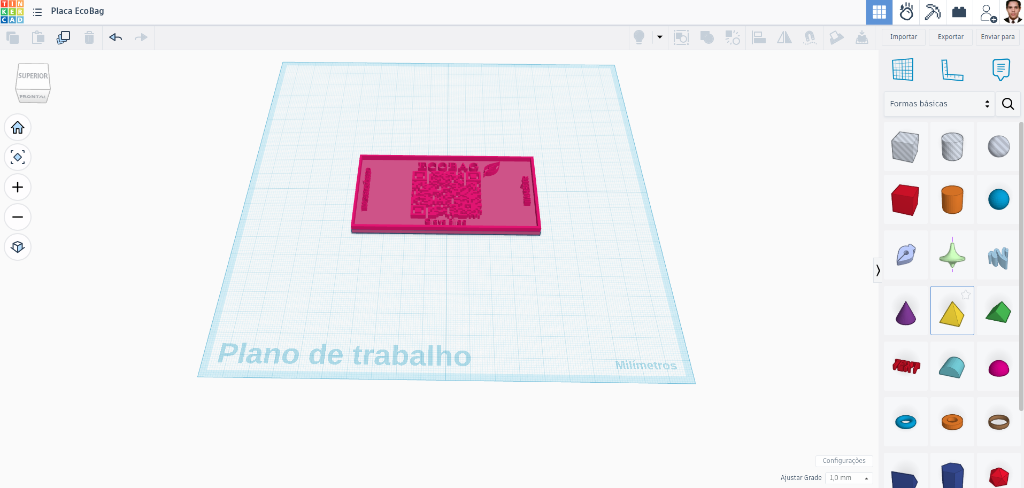
Task: Click the Enviar para button
Action: point(998,37)
